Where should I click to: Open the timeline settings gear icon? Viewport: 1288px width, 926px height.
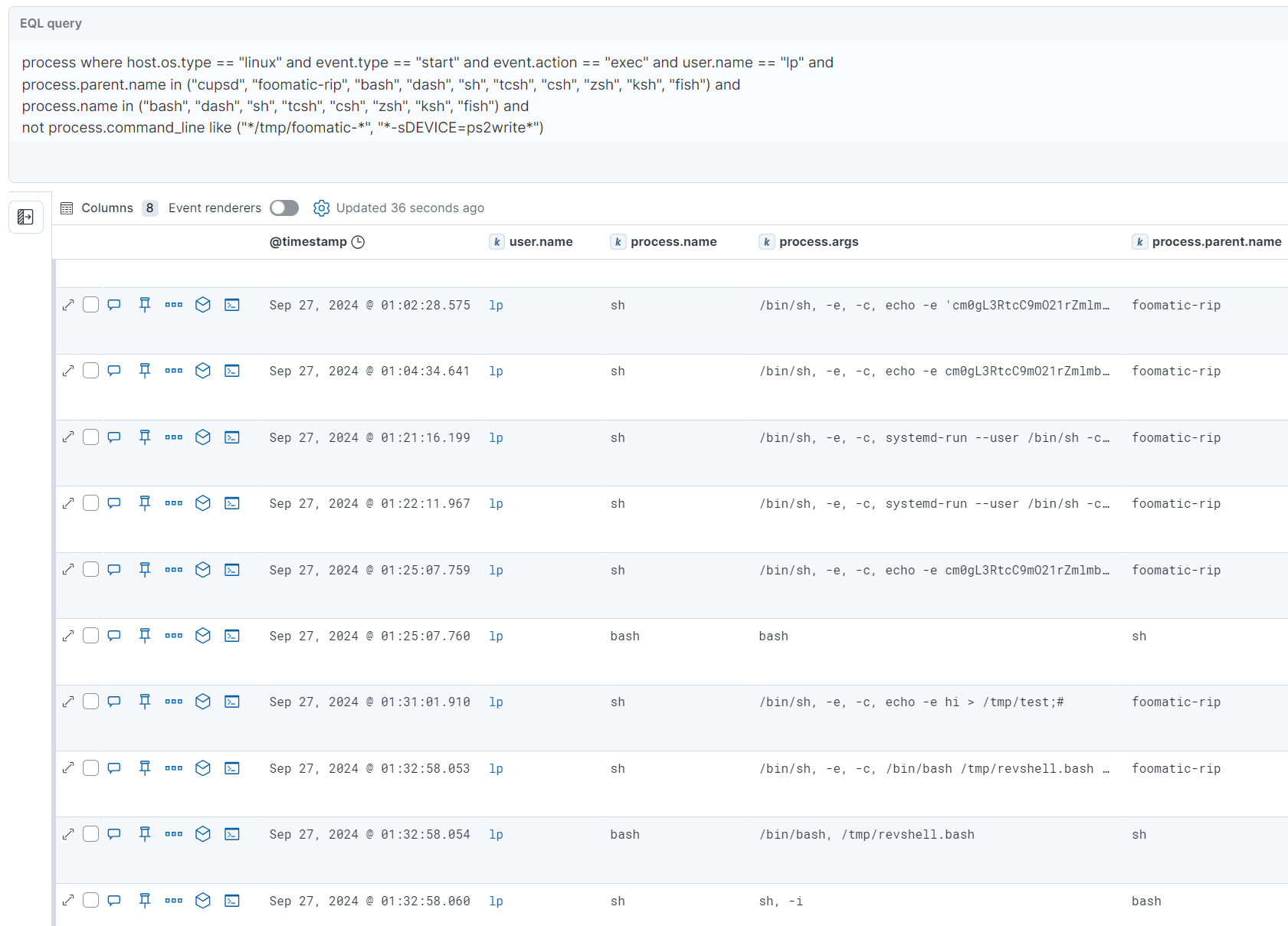(322, 208)
